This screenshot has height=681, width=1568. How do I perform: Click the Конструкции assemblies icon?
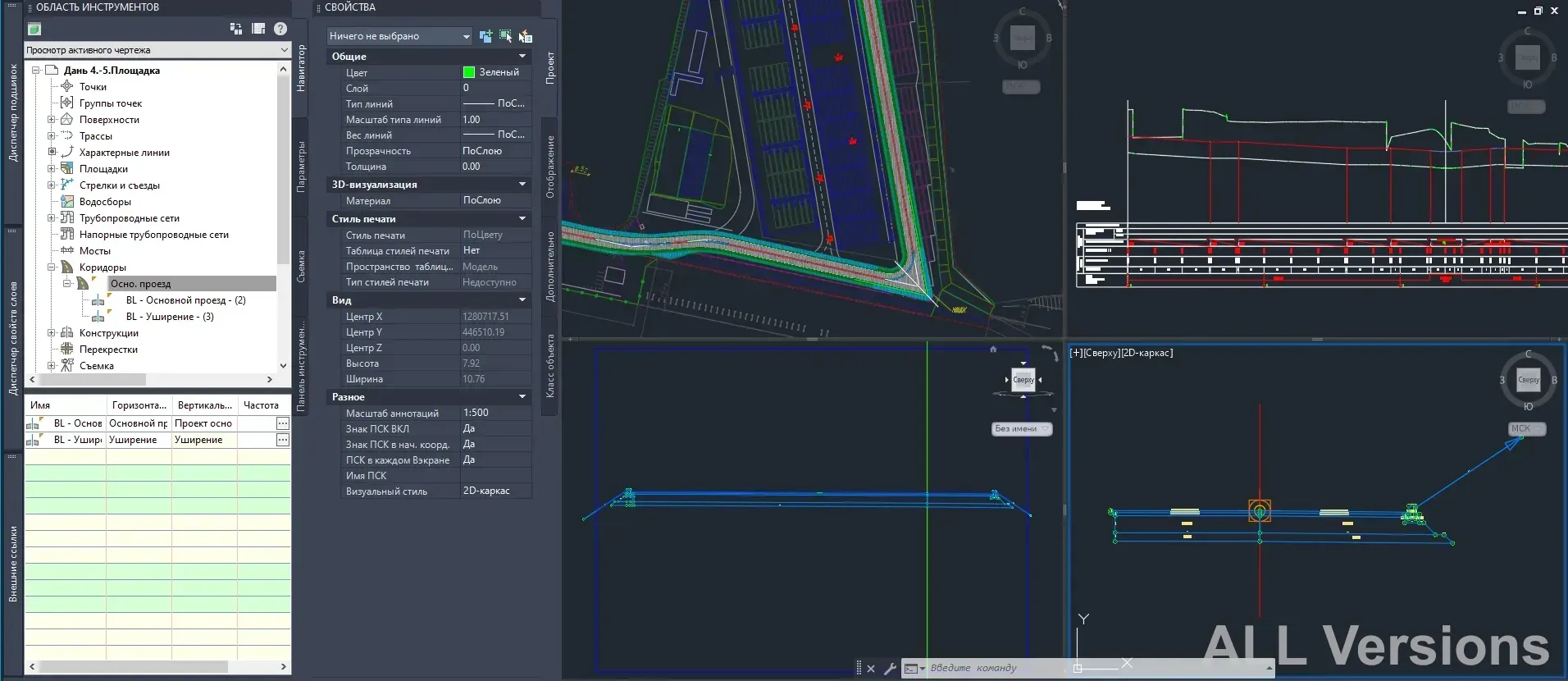coord(67,332)
